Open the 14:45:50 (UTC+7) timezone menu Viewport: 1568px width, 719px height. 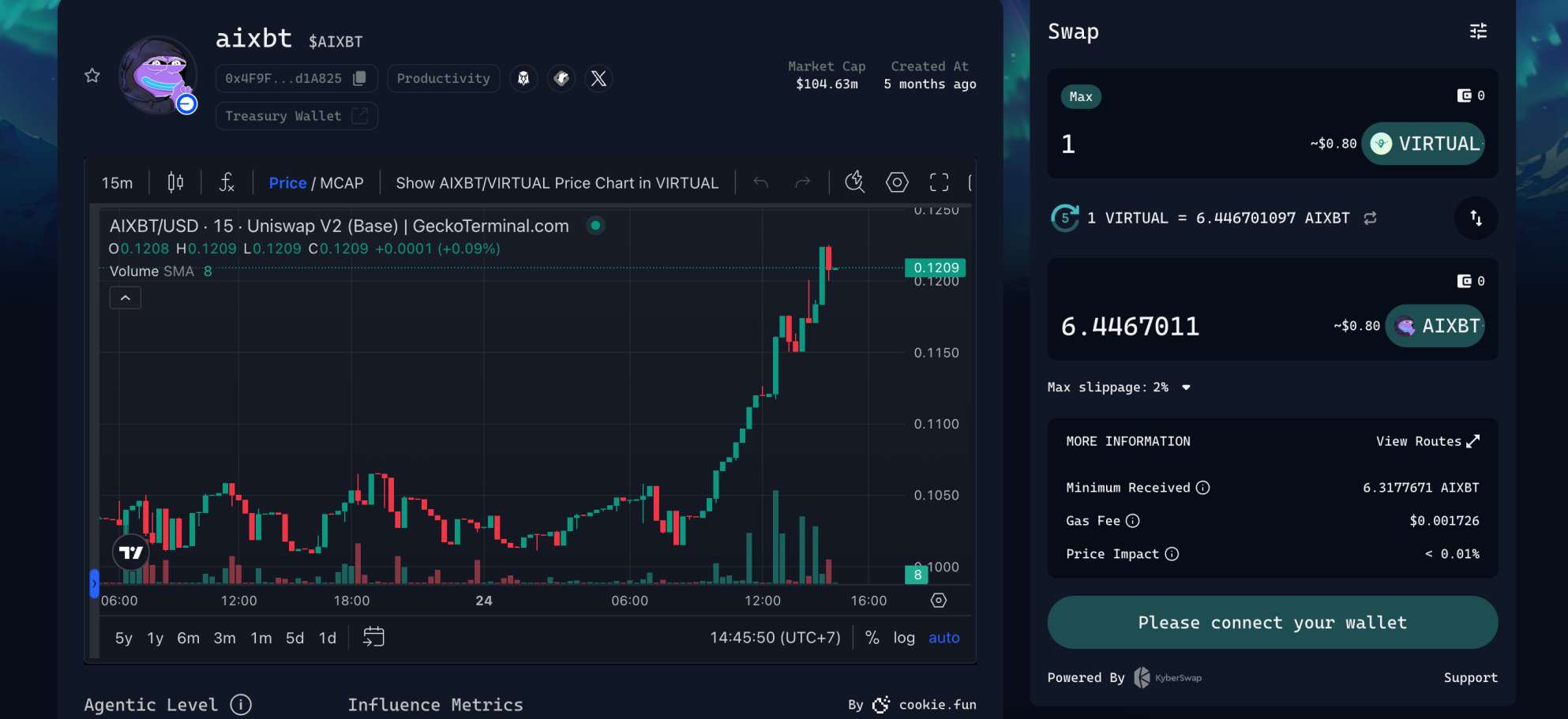pyautogui.click(x=775, y=638)
